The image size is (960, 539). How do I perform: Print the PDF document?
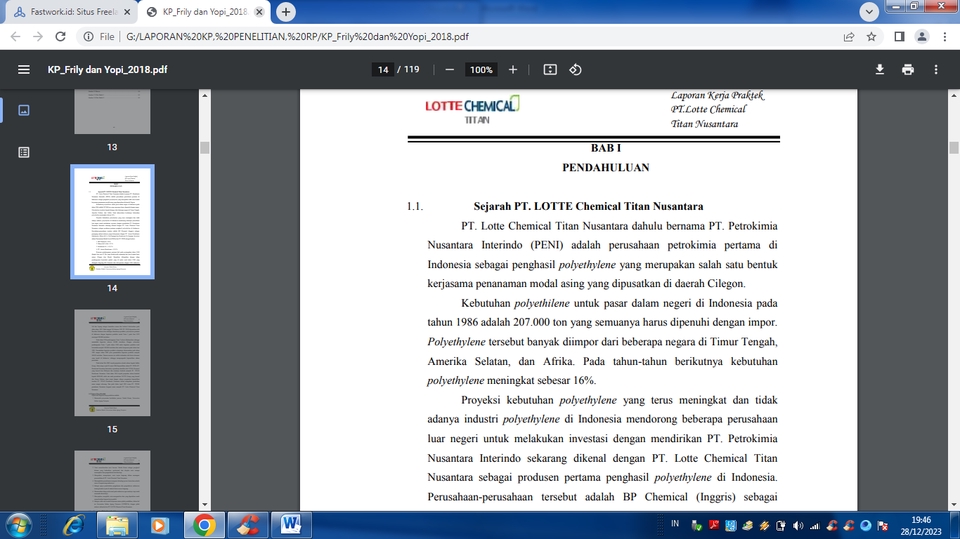pyautogui.click(x=908, y=70)
